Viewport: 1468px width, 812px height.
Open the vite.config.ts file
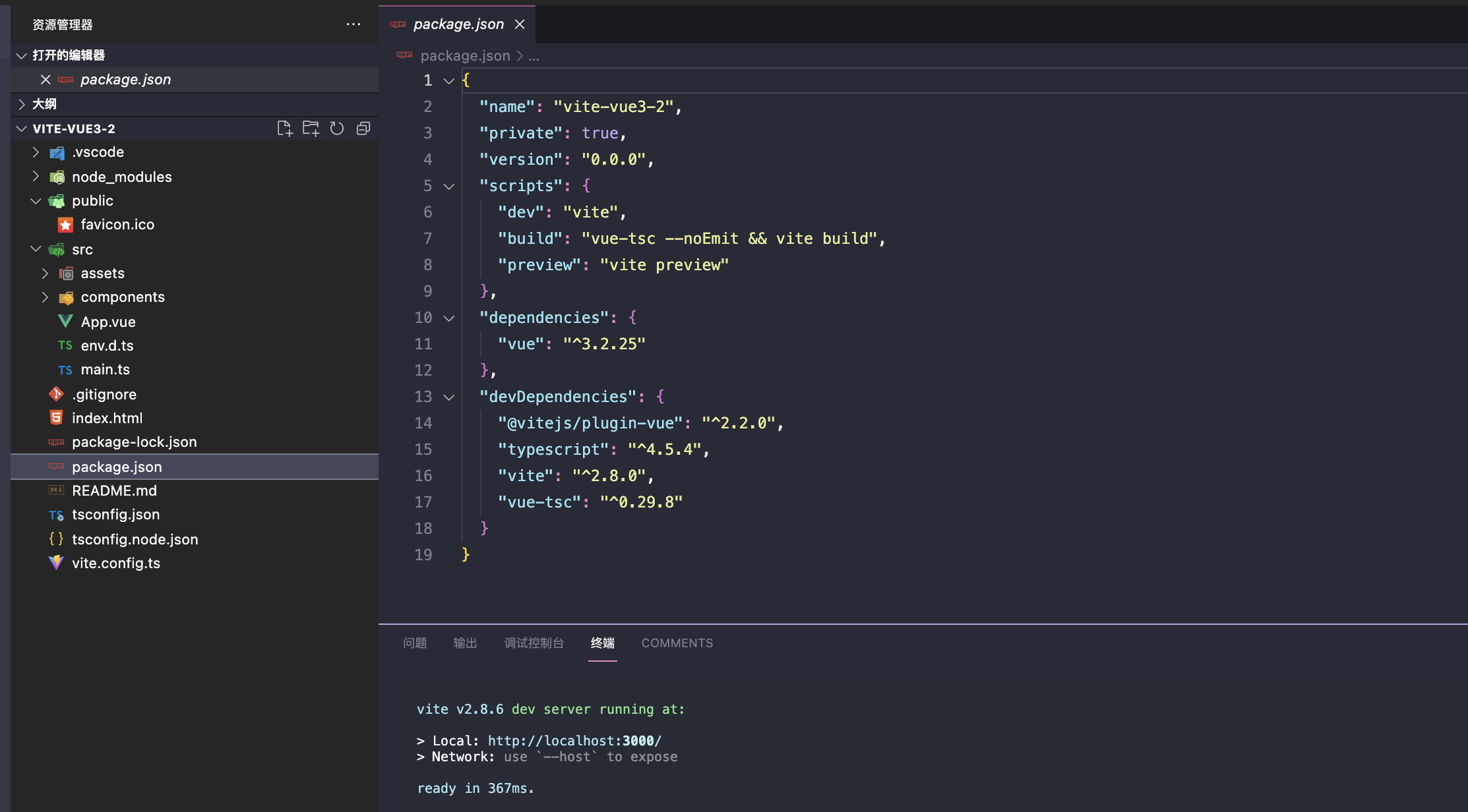point(116,564)
